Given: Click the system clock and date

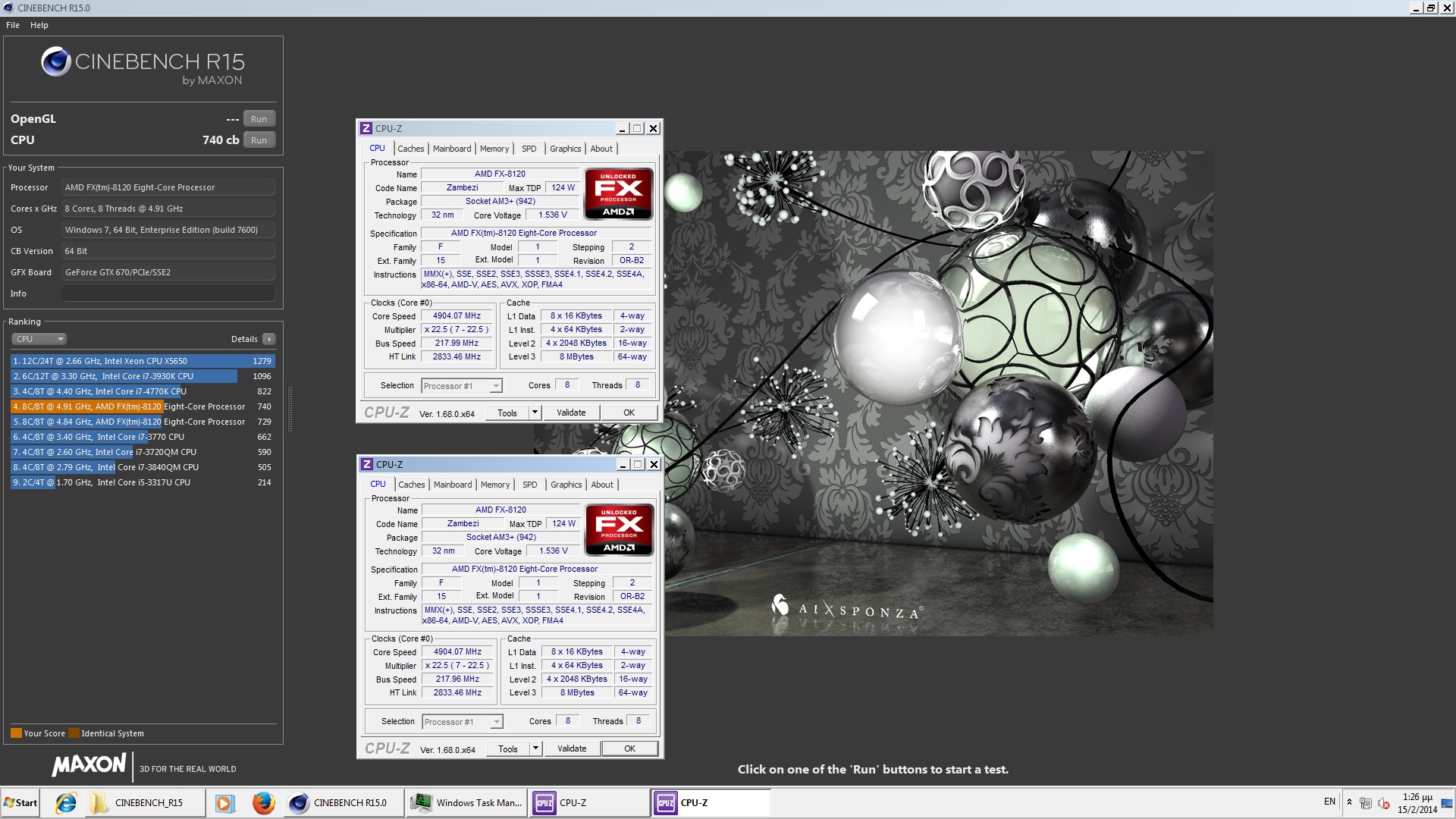Looking at the screenshot, I should click(1417, 803).
